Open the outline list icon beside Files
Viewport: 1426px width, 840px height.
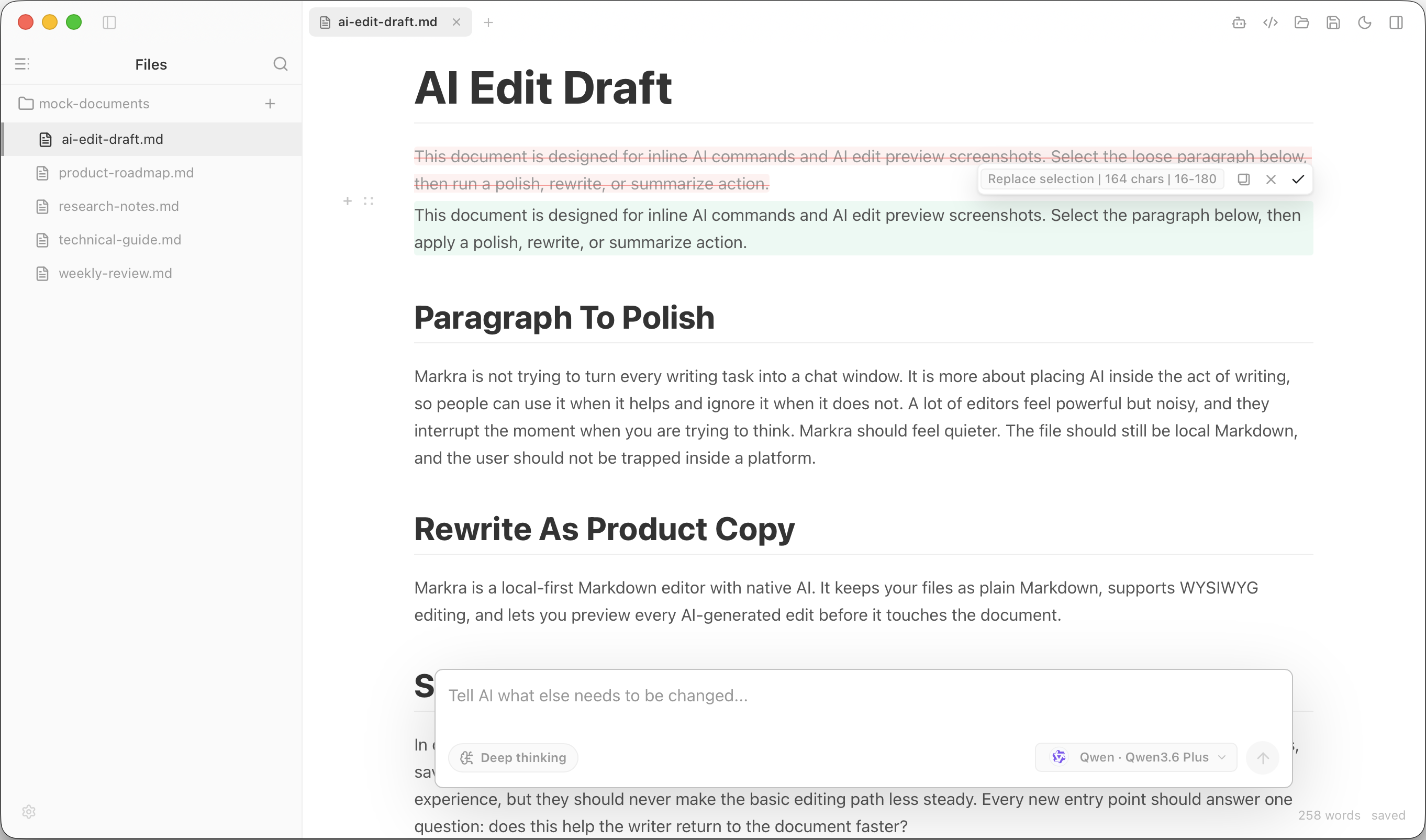tap(22, 64)
